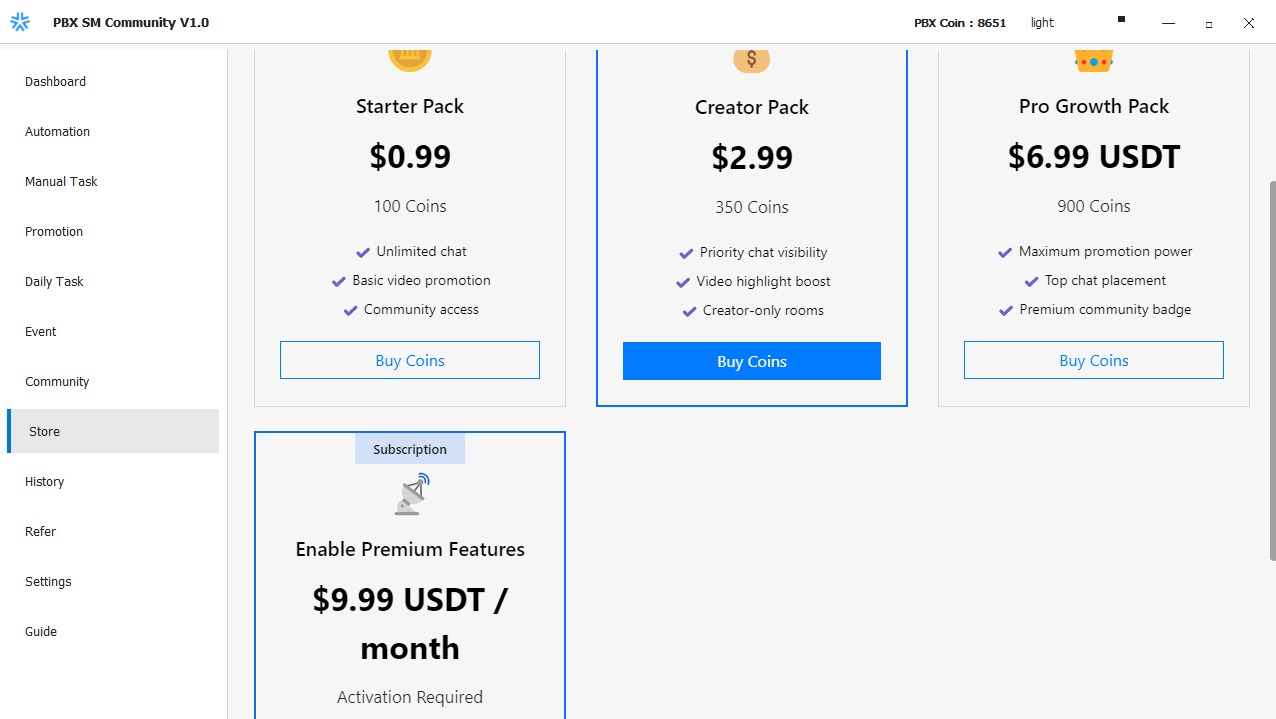The height and width of the screenshot is (719, 1276).
Task: Open the Dashboard page
Action: click(x=56, y=82)
